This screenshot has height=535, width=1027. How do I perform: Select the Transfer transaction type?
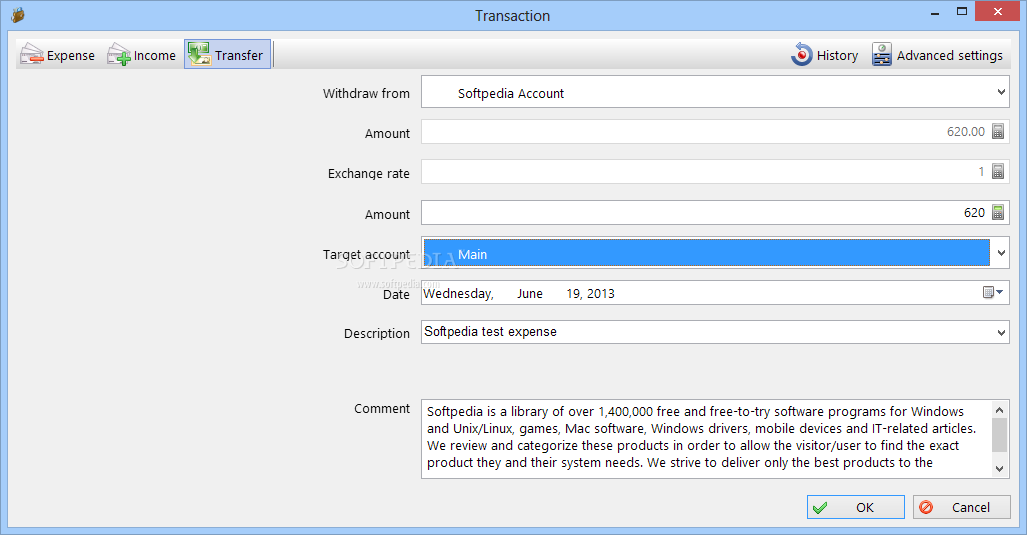point(227,54)
